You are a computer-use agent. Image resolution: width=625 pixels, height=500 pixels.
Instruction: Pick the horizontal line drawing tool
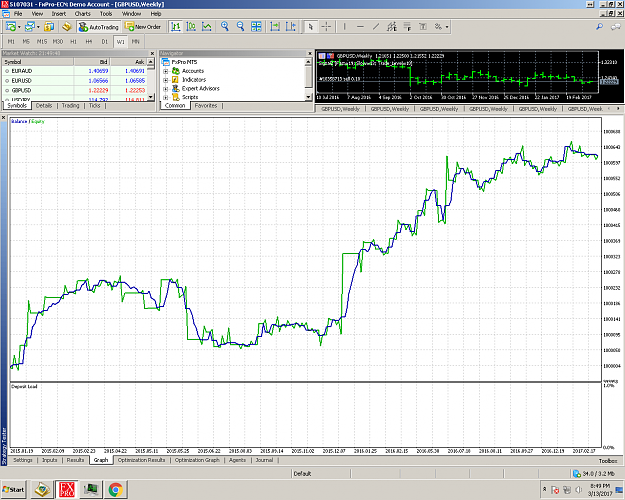[x=360, y=27]
